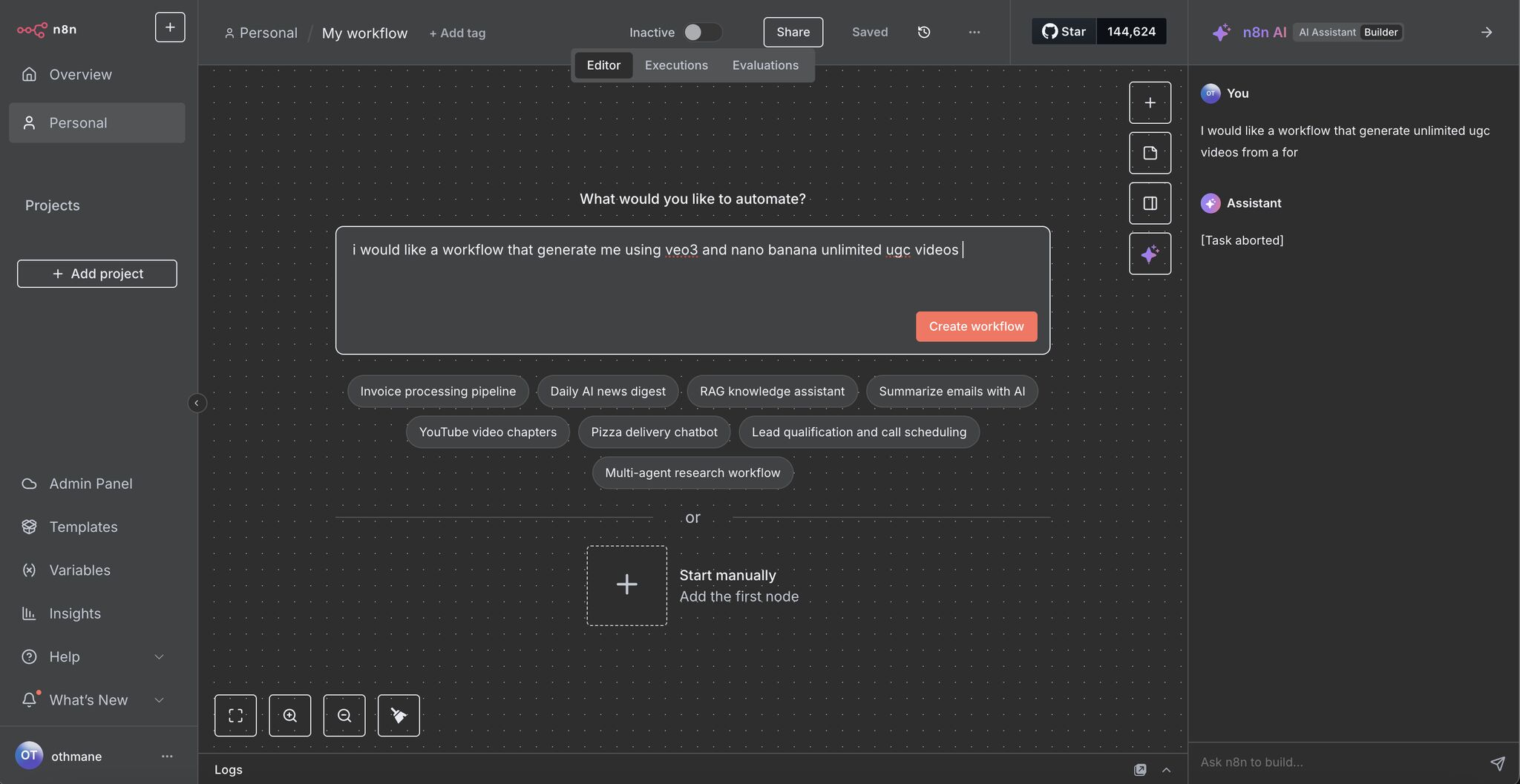Image resolution: width=1520 pixels, height=784 pixels.
Task: Open workflow ellipsis menu in header
Action: point(974,32)
